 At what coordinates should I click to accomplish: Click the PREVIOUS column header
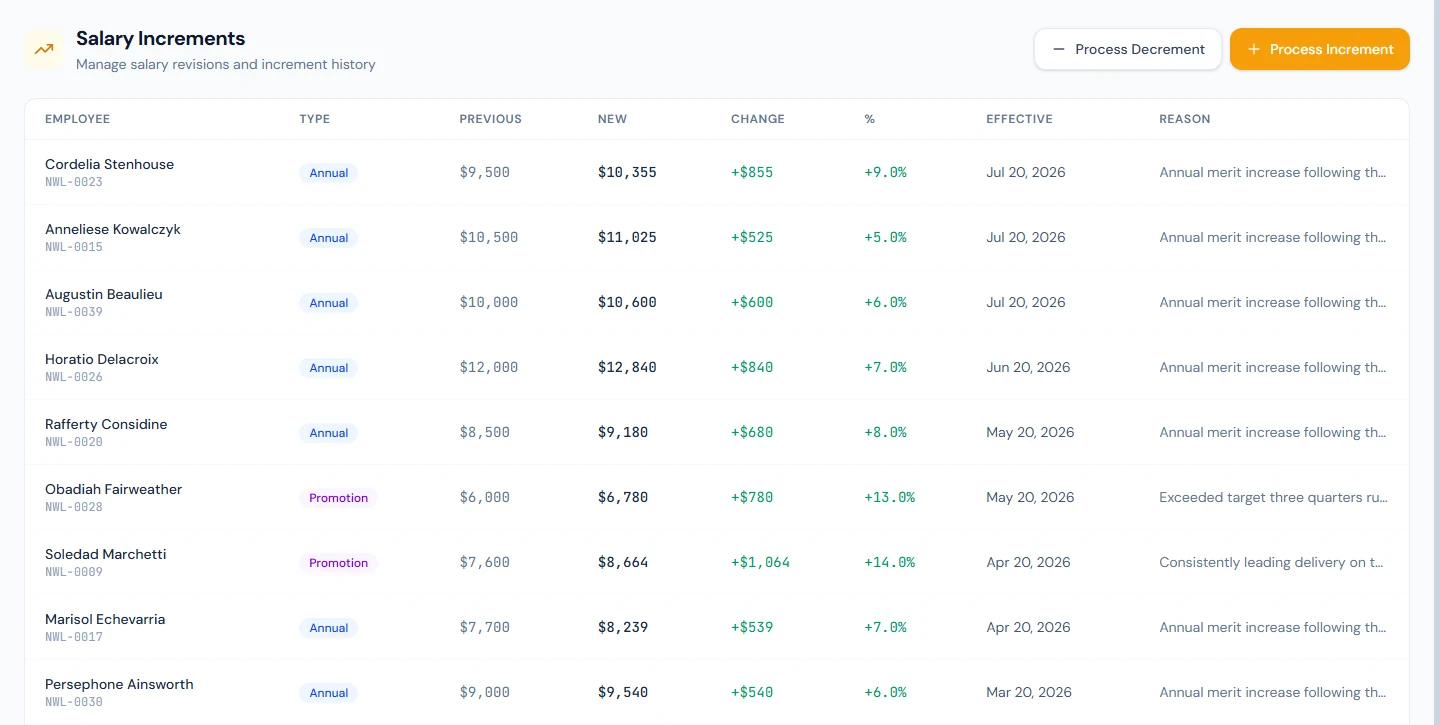(x=491, y=119)
